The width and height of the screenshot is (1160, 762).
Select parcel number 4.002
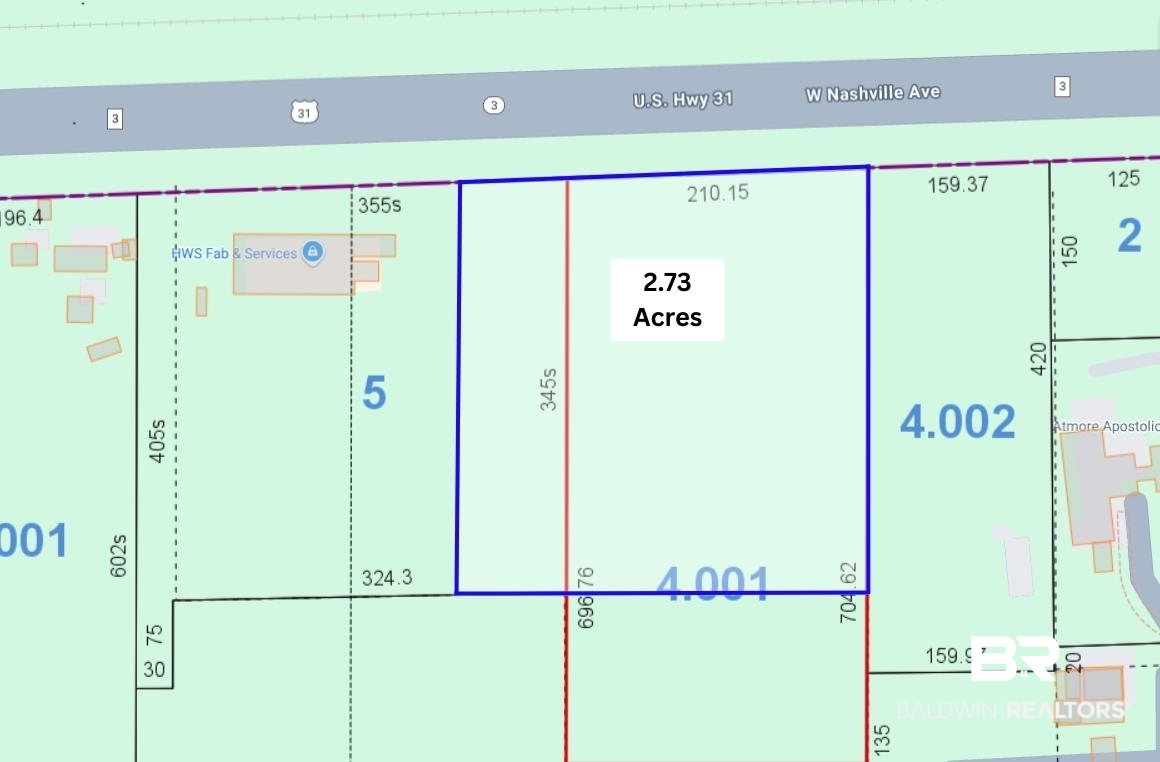pos(957,421)
